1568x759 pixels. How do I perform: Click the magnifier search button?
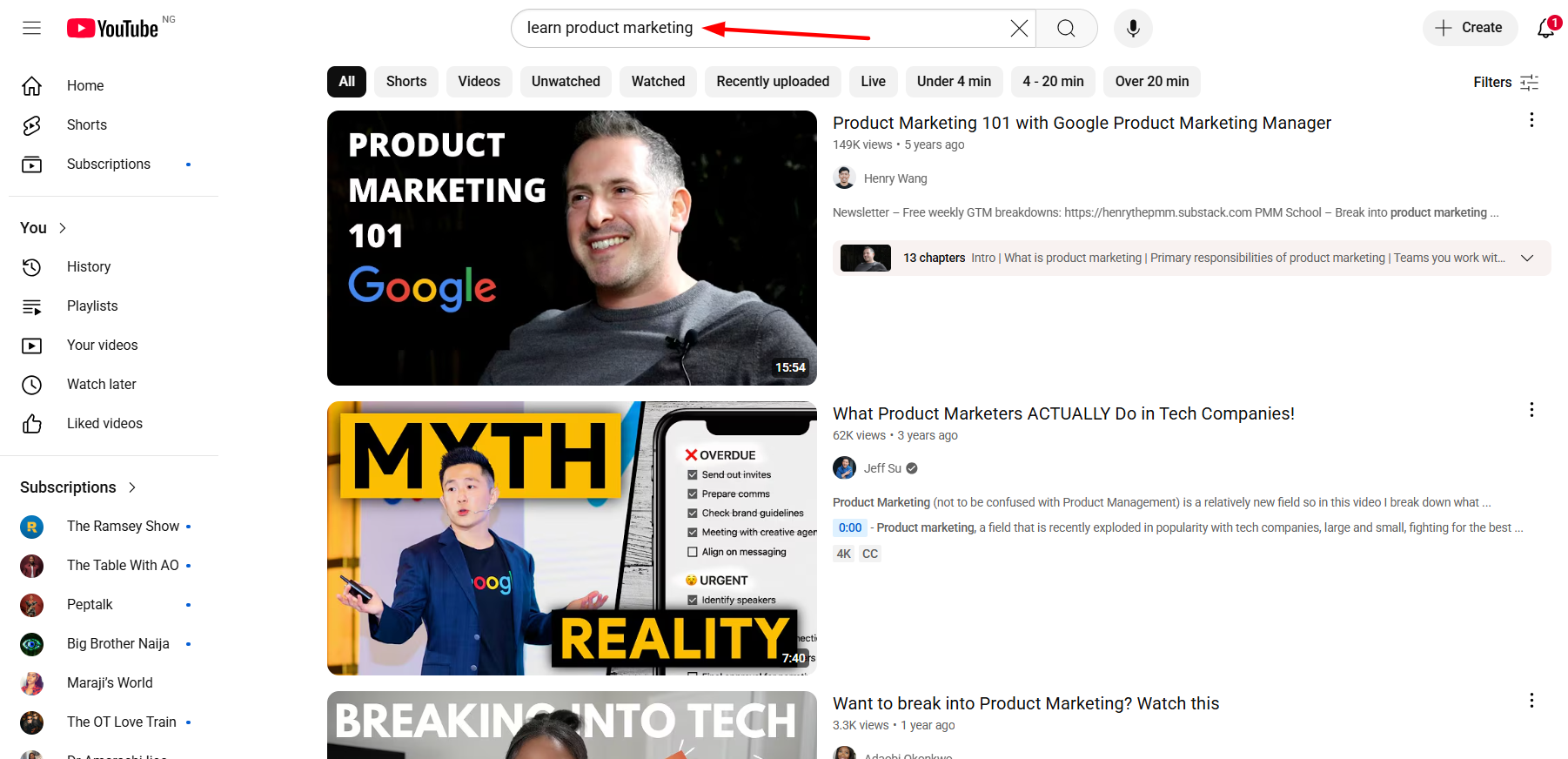point(1066,29)
